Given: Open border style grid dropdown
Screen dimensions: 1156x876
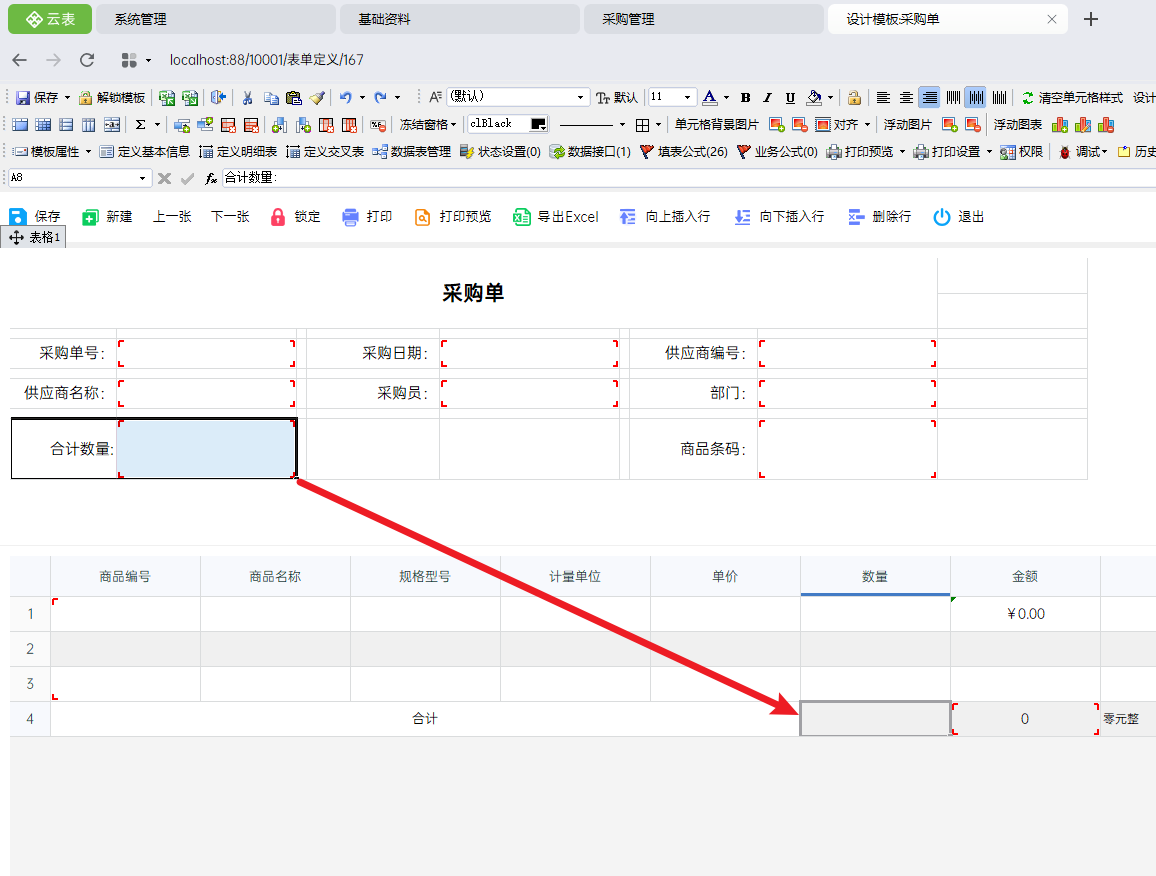Looking at the screenshot, I should pos(658,125).
